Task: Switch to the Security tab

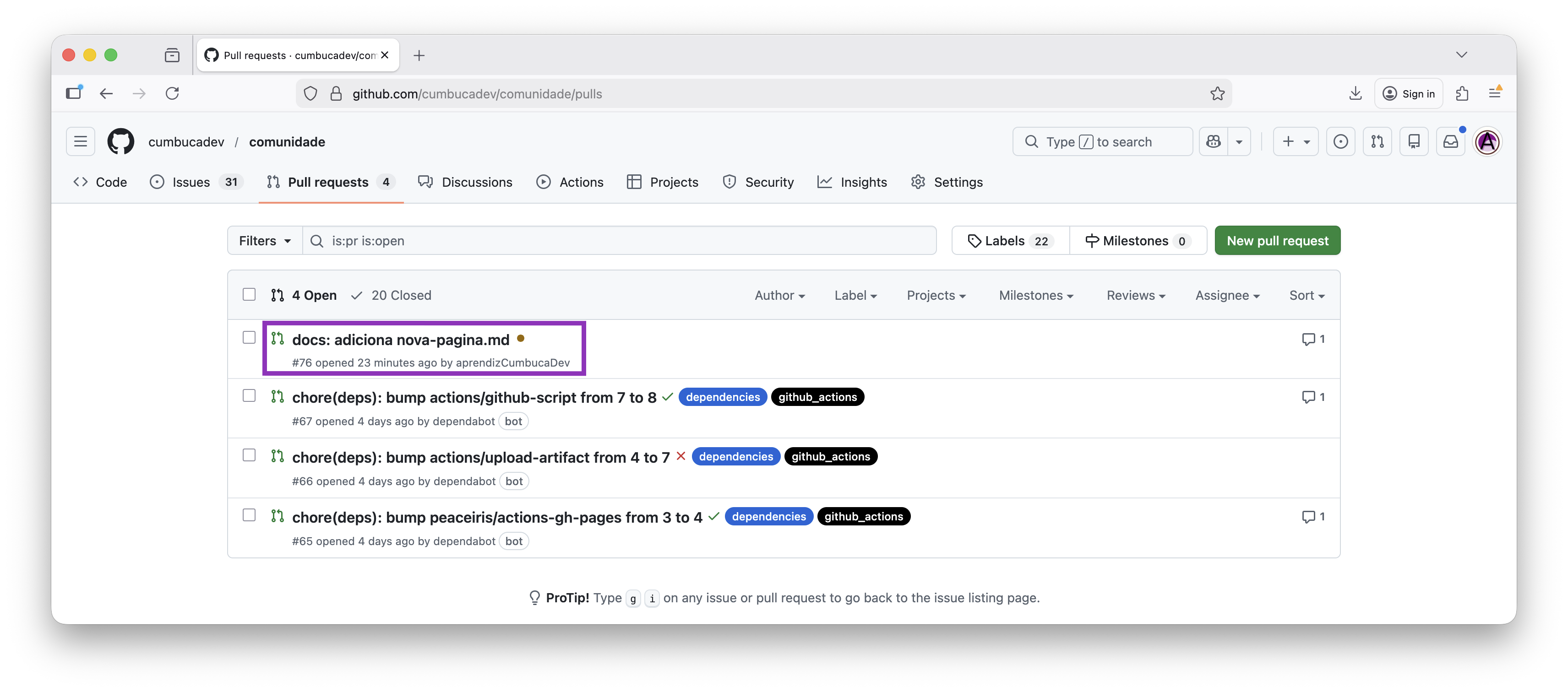Action: pos(758,183)
